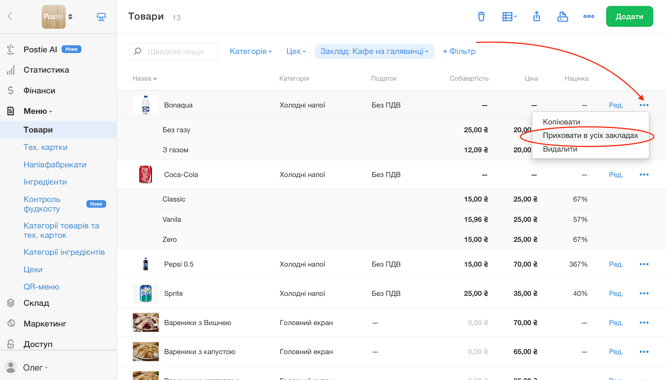The height and width of the screenshot is (380, 670).
Task: Open Напівфабрикати in the sidebar
Action: pos(55,165)
